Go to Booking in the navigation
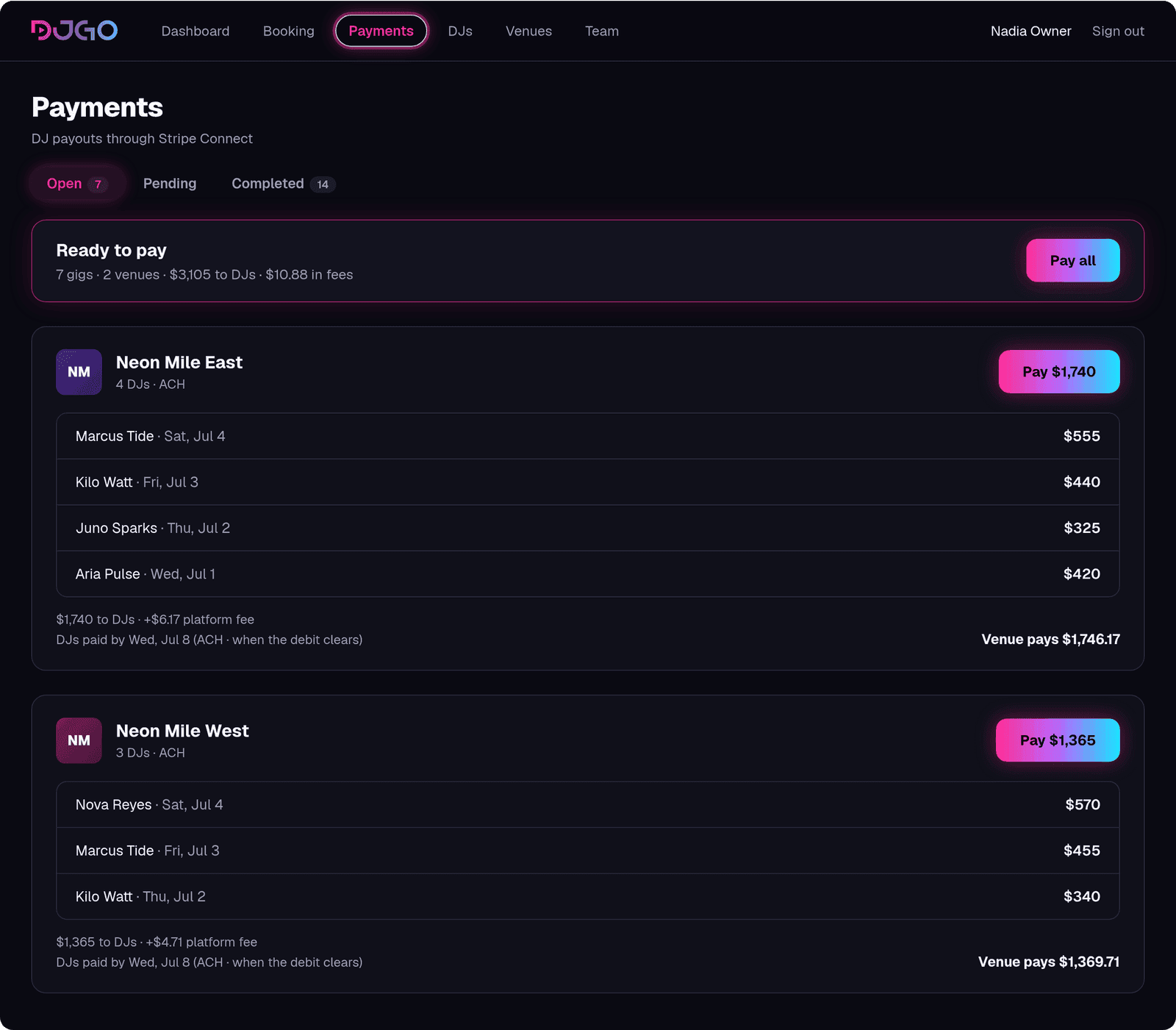 pyautogui.click(x=289, y=31)
